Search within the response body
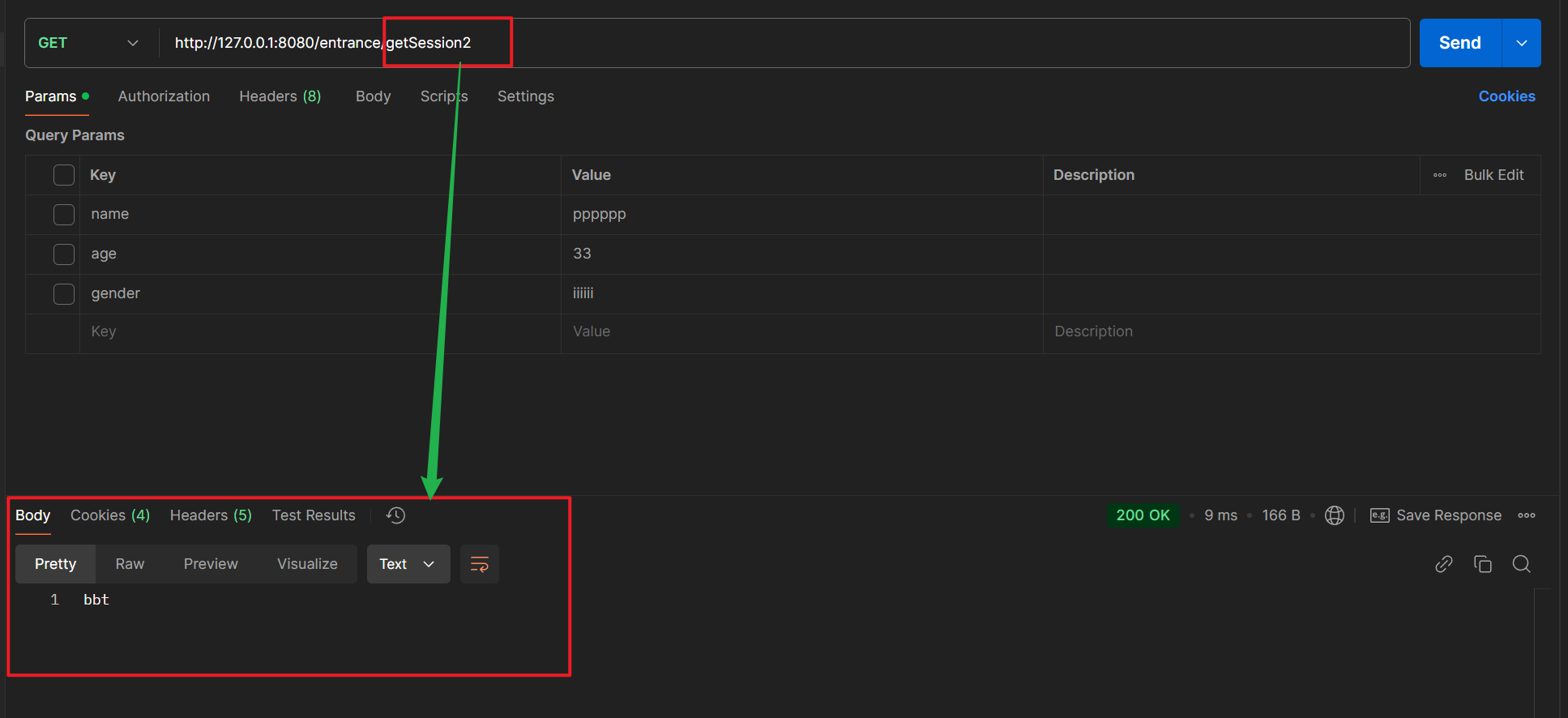Image resolution: width=1568 pixels, height=718 pixels. [x=1522, y=564]
